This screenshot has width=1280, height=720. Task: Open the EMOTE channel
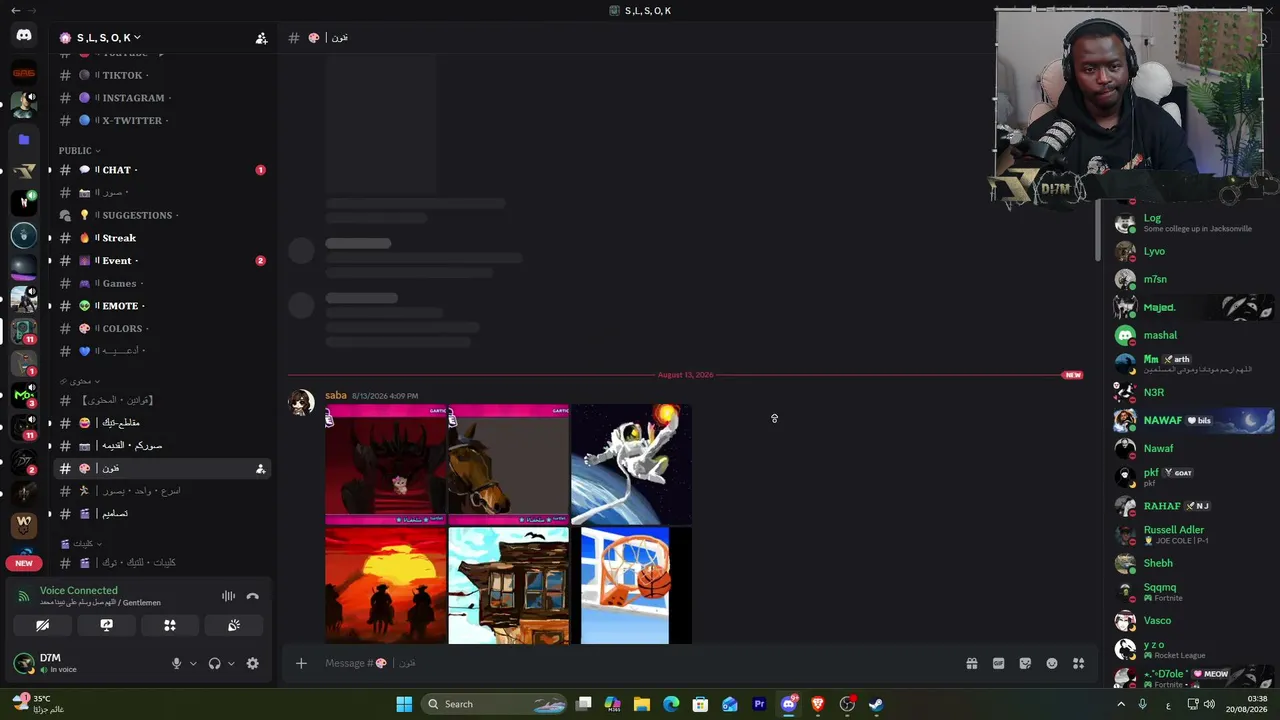click(x=160, y=306)
